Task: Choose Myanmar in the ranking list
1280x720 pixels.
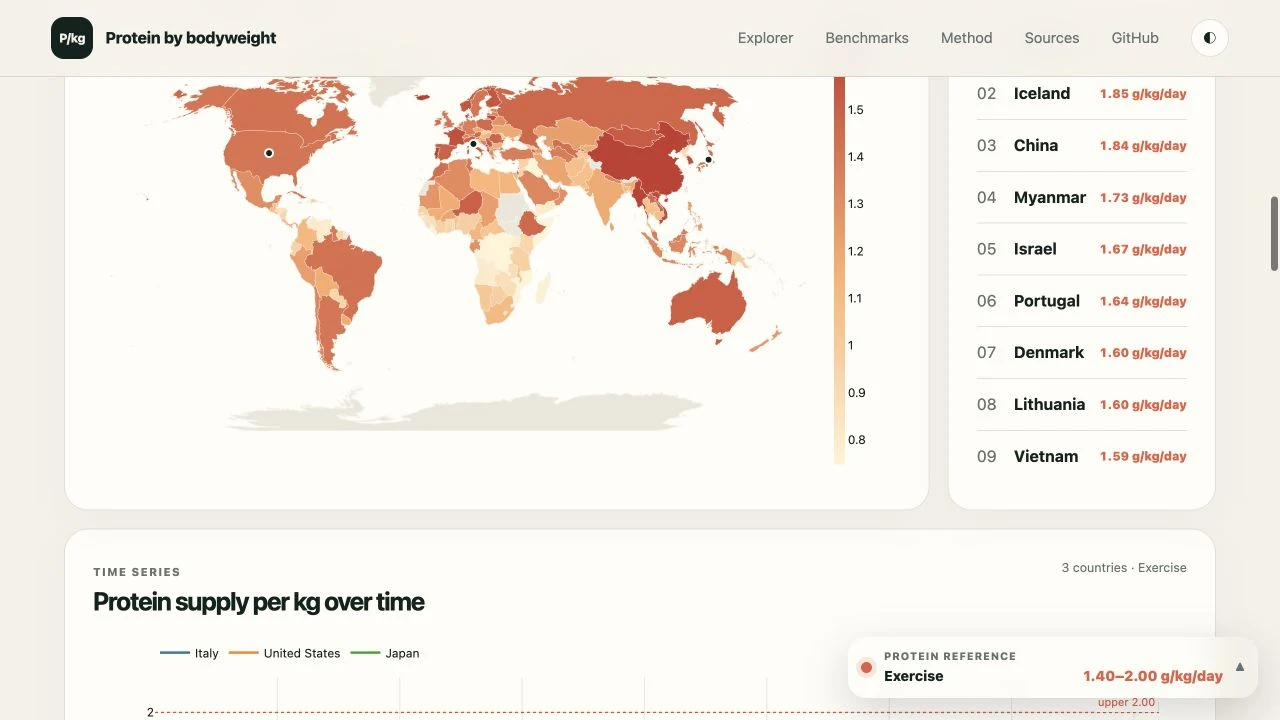Action: pyautogui.click(x=1082, y=198)
